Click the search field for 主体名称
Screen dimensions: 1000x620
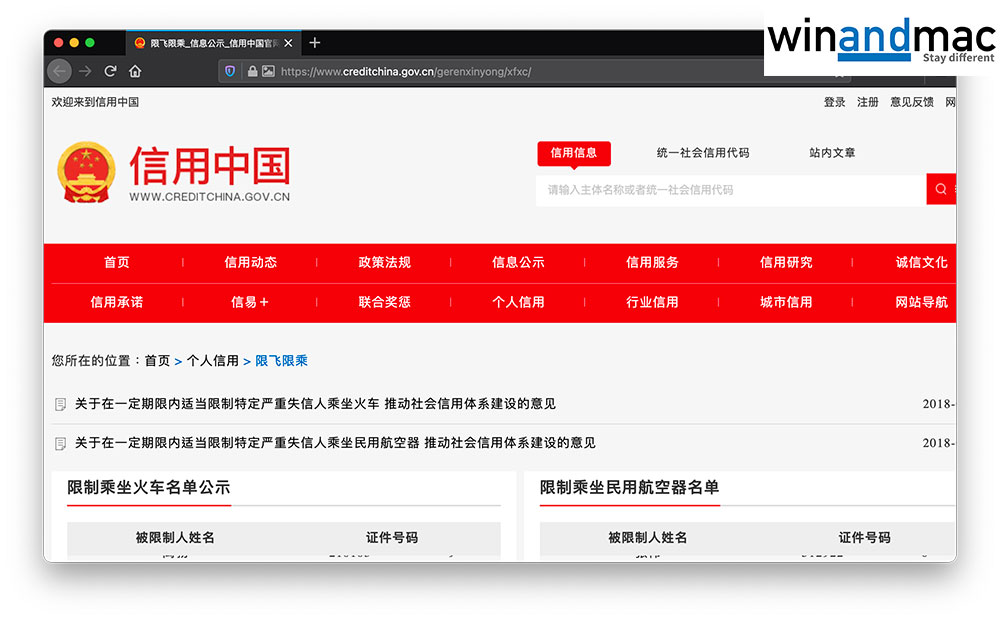730,190
